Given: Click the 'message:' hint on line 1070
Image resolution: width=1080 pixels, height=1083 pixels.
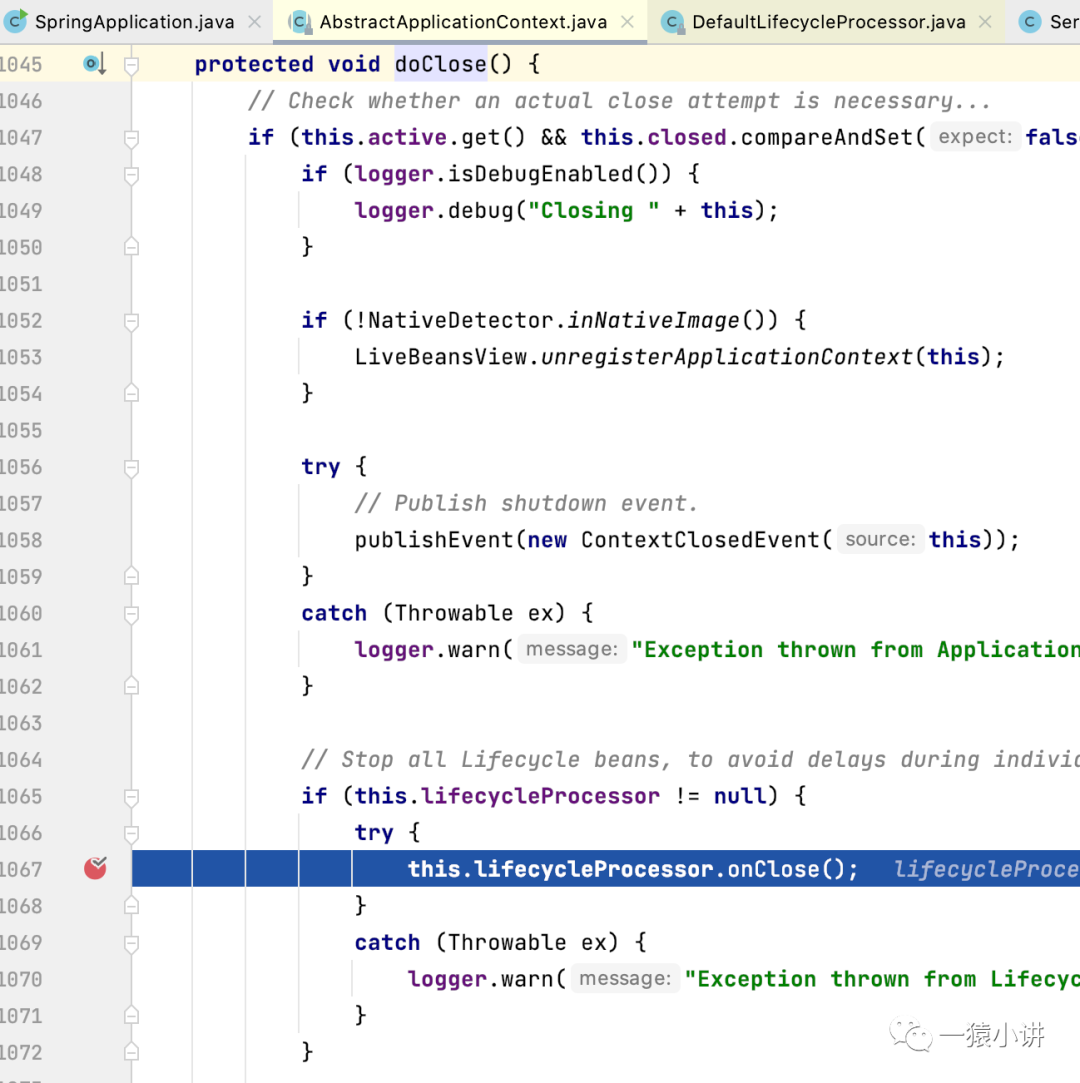Looking at the screenshot, I should point(625,979).
